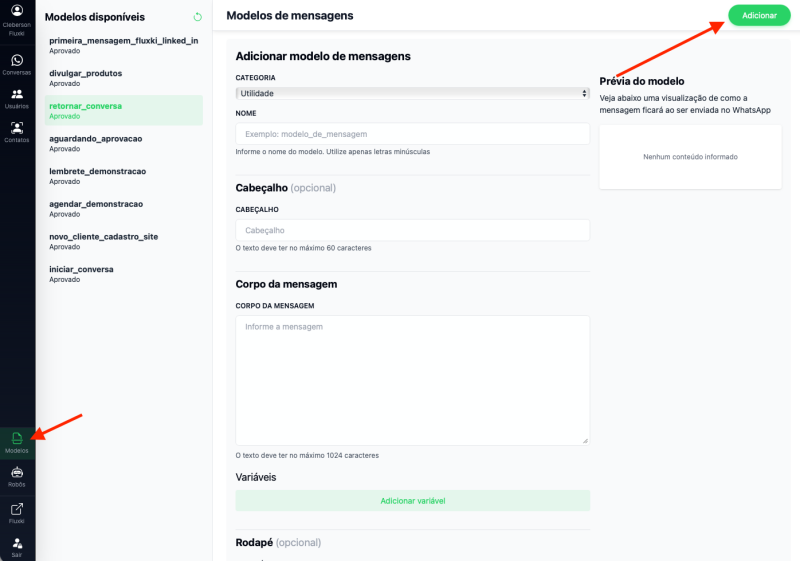Open the Contatos icon in sidebar
800x561 pixels.
pos(17,129)
